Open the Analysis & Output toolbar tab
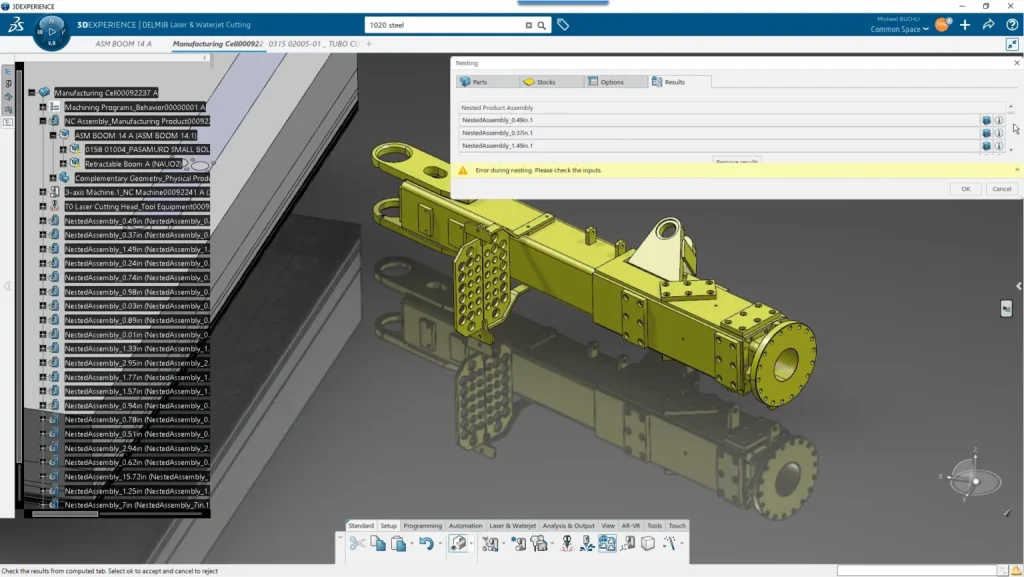1024x577 pixels. point(568,525)
